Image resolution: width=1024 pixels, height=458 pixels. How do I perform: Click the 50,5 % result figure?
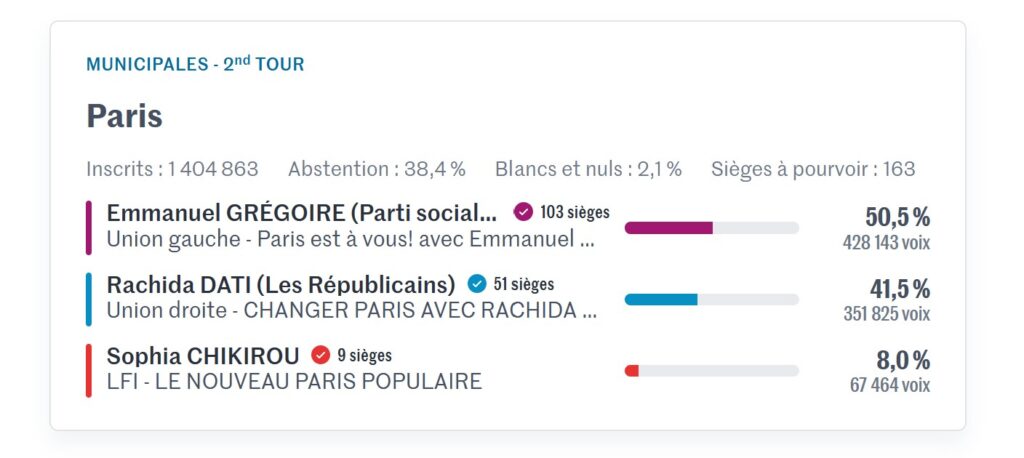click(x=897, y=217)
